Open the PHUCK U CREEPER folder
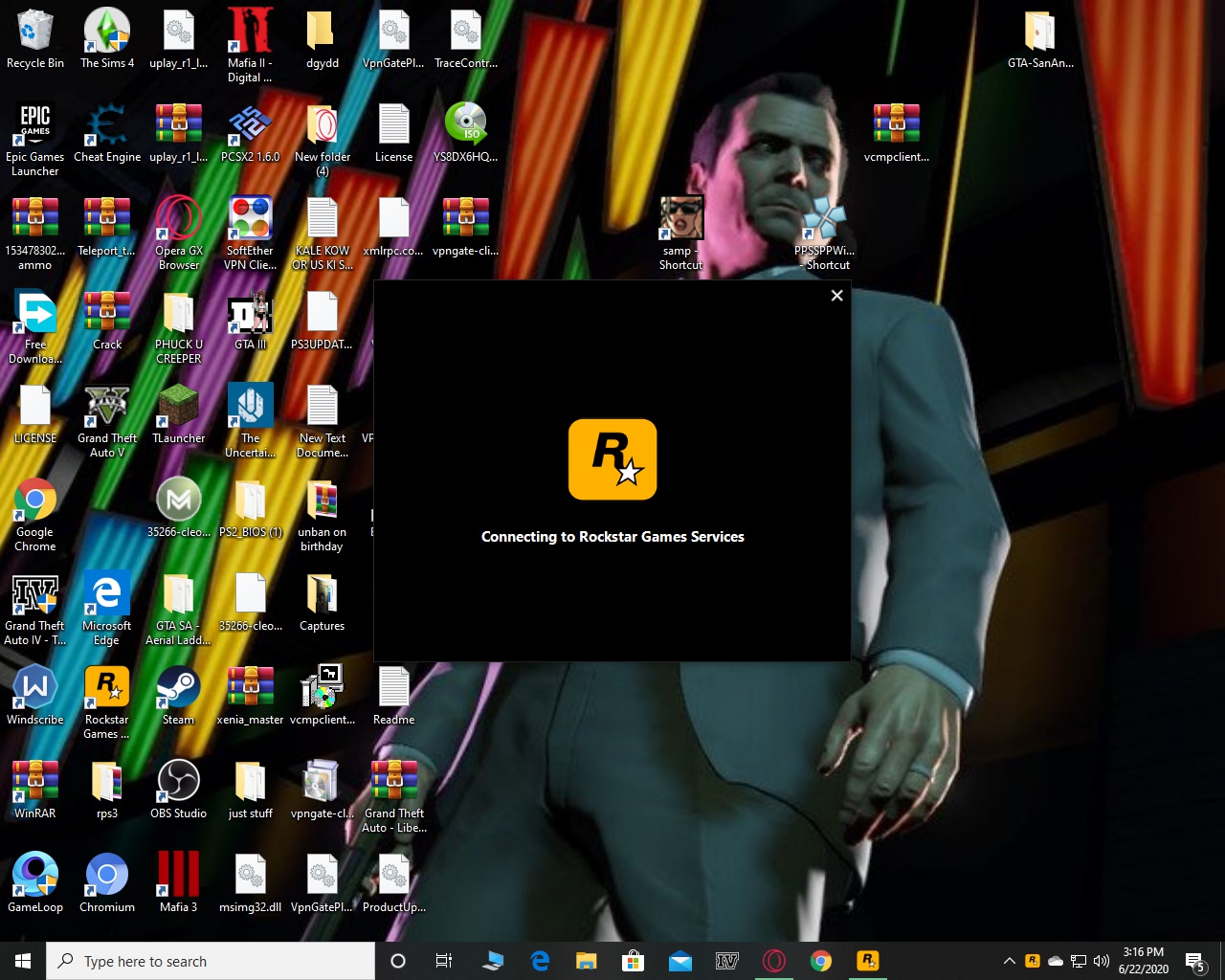This screenshot has width=1225, height=980. point(179,327)
